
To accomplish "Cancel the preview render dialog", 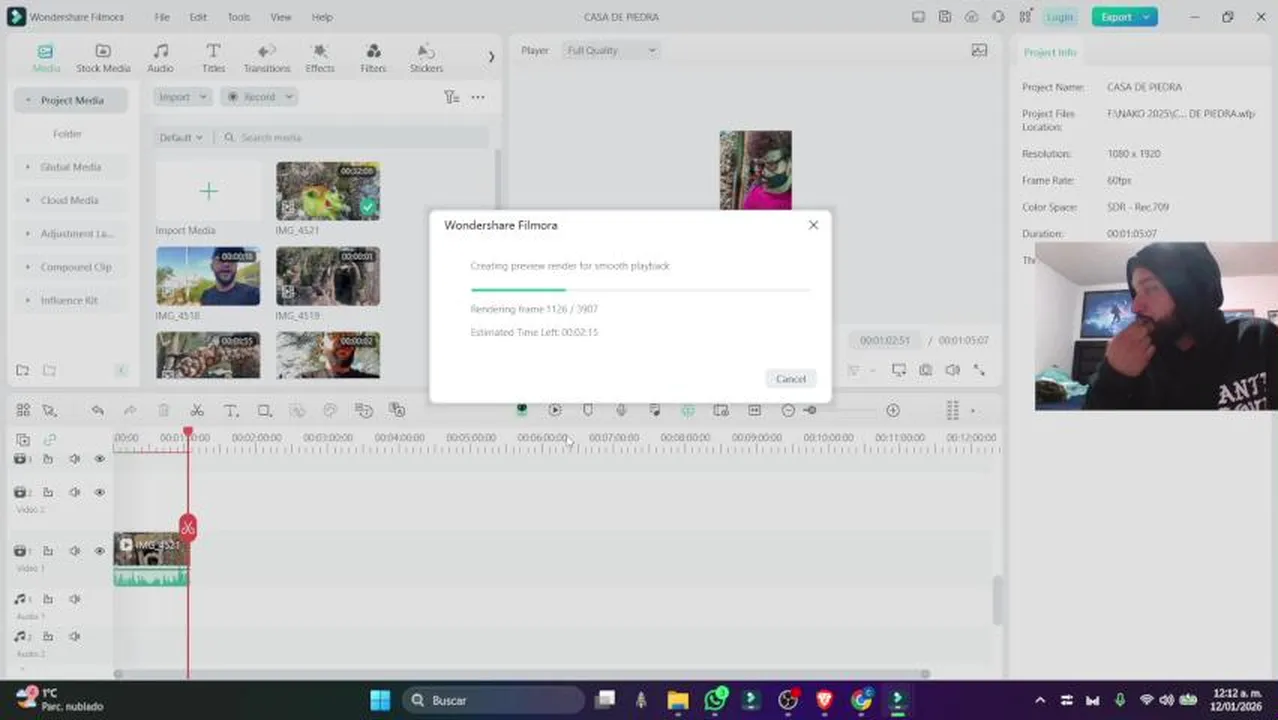I will pyautogui.click(x=790, y=378).
